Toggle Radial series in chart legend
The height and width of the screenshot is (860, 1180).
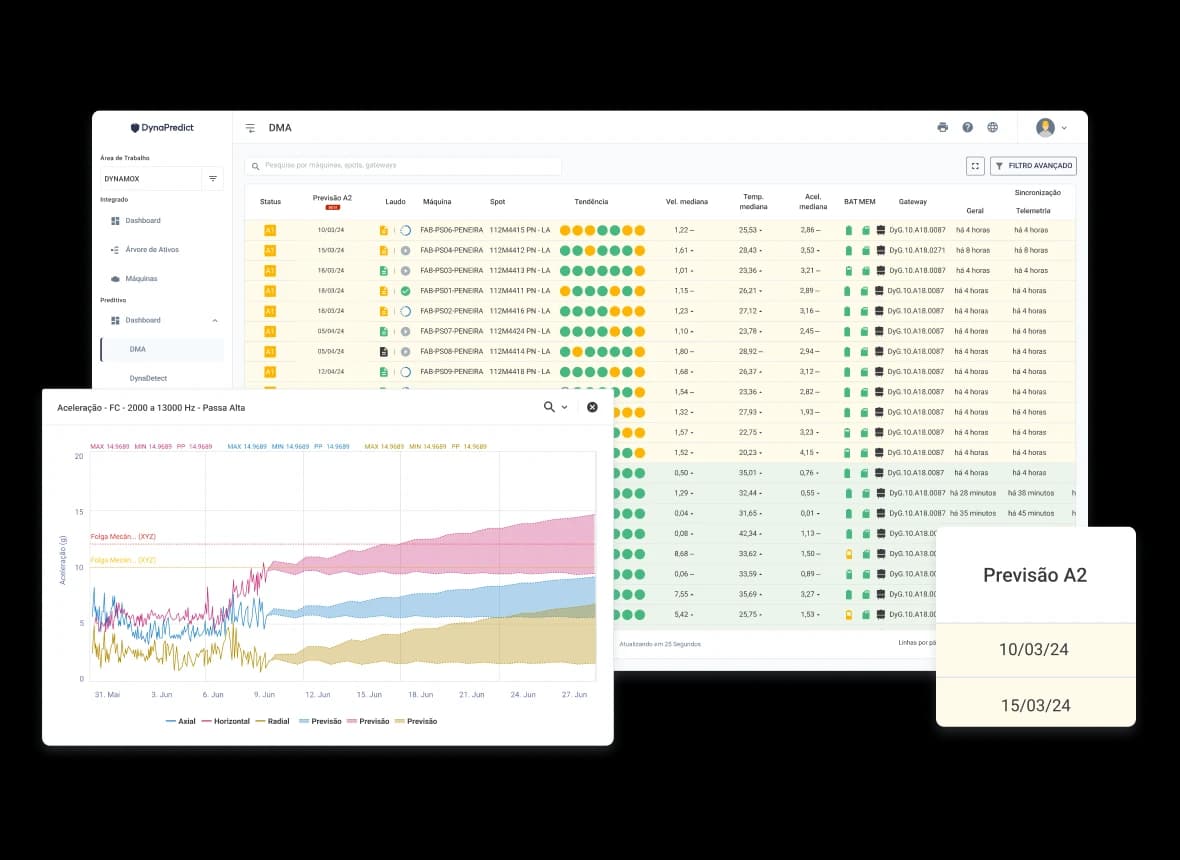point(272,721)
